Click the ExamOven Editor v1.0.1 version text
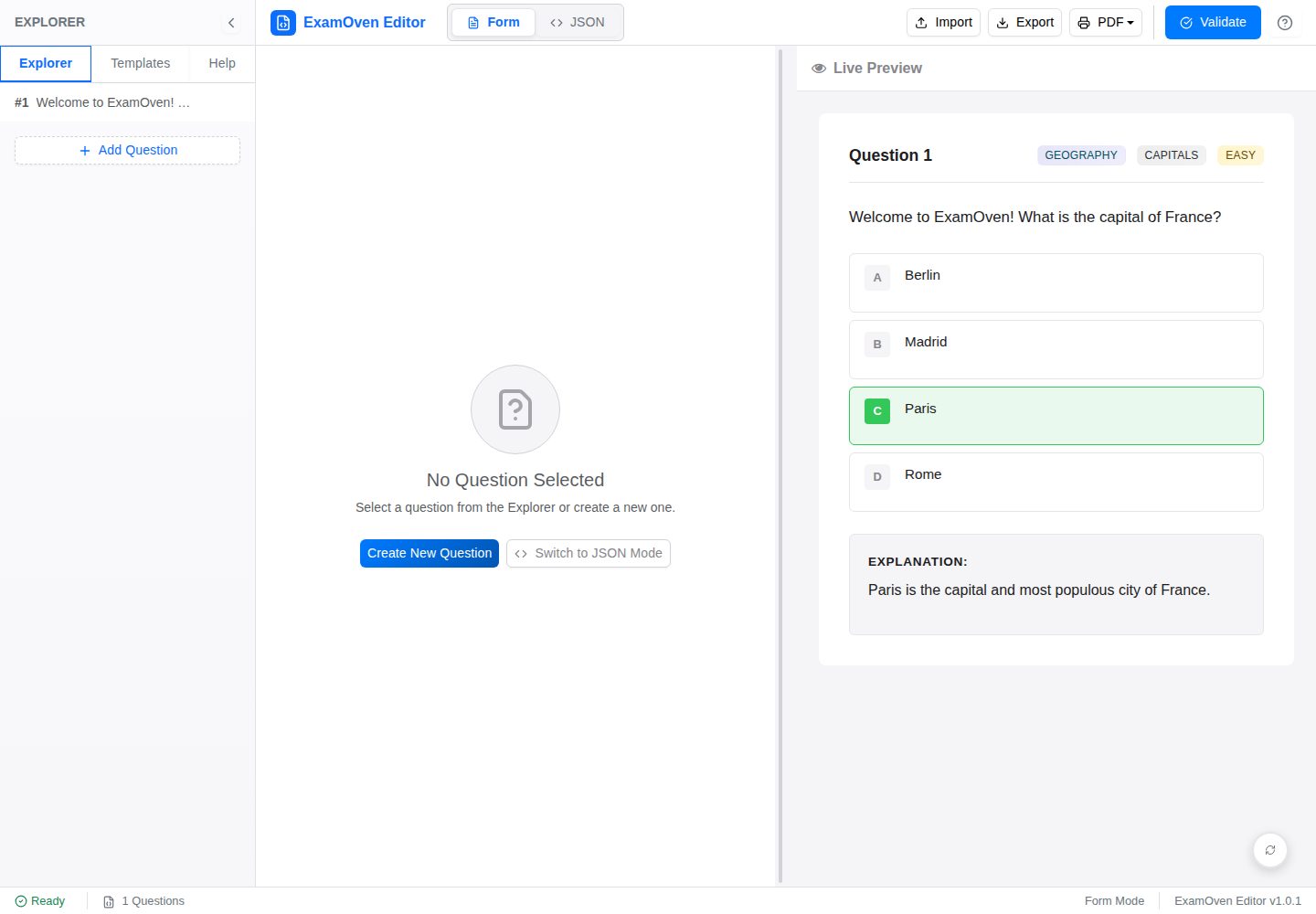The image size is (1316, 914). click(1237, 901)
